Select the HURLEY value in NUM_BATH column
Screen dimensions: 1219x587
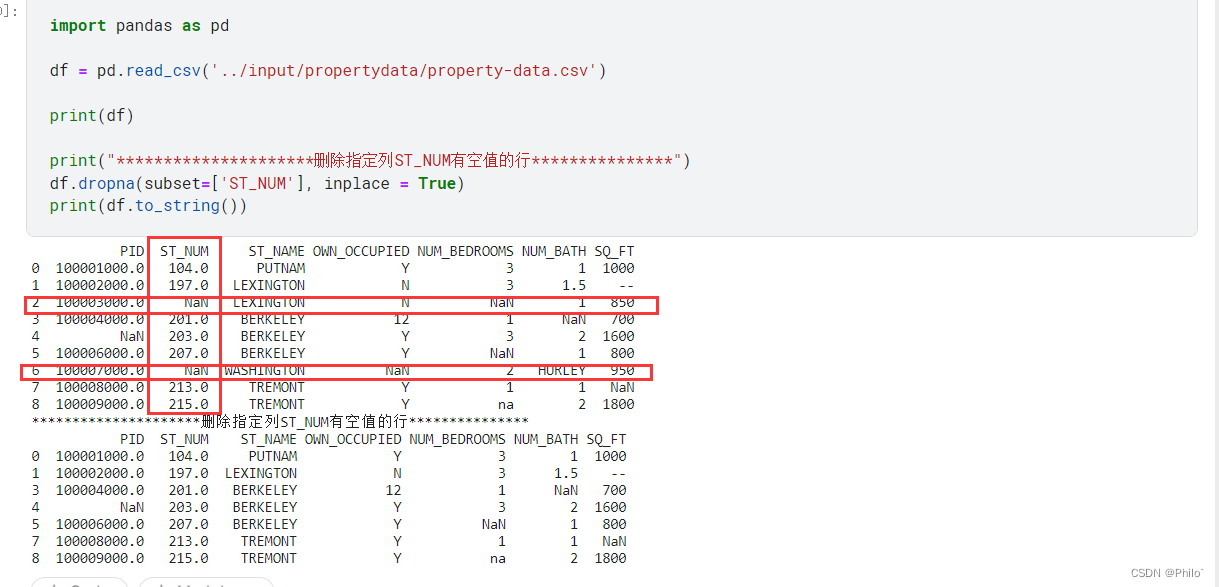click(x=562, y=370)
